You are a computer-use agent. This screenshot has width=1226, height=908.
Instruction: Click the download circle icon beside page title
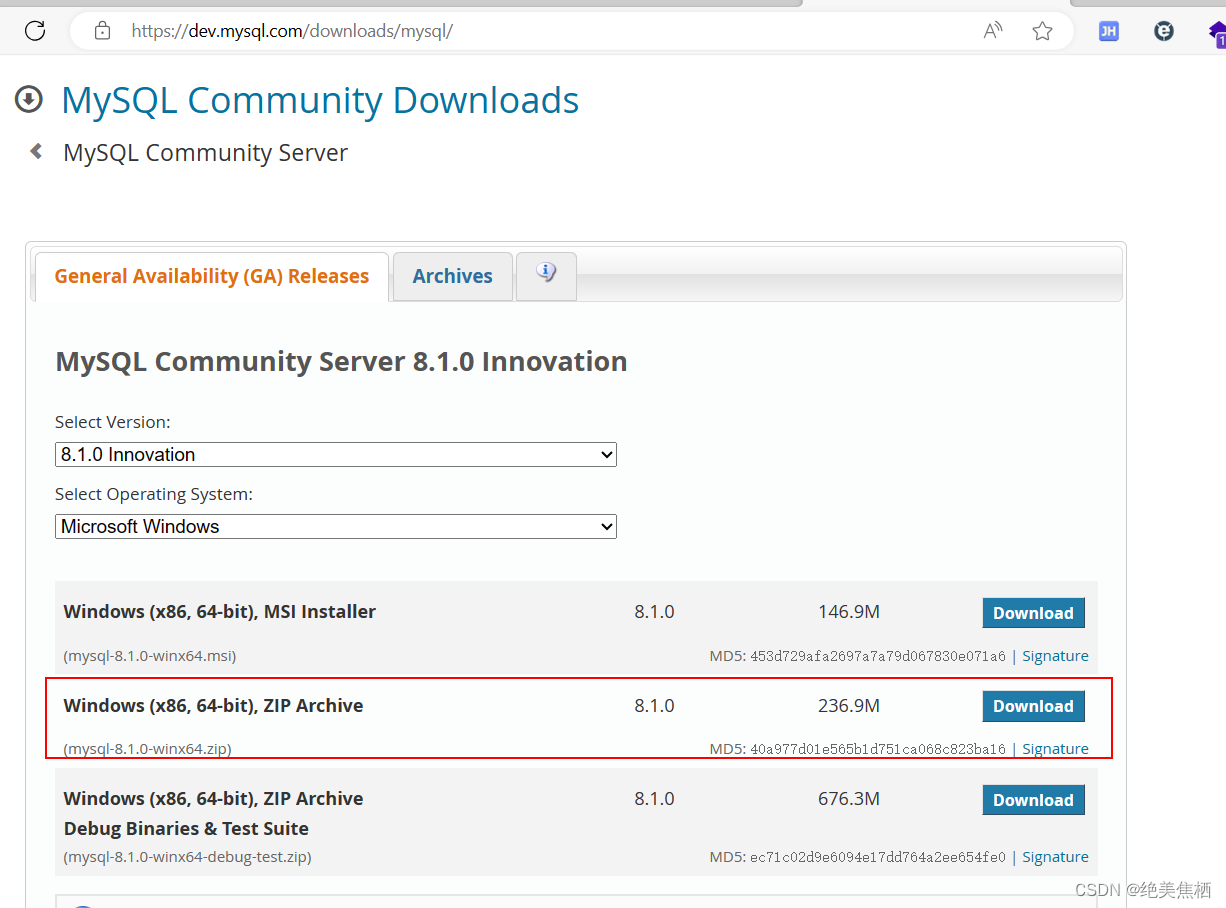point(29,99)
